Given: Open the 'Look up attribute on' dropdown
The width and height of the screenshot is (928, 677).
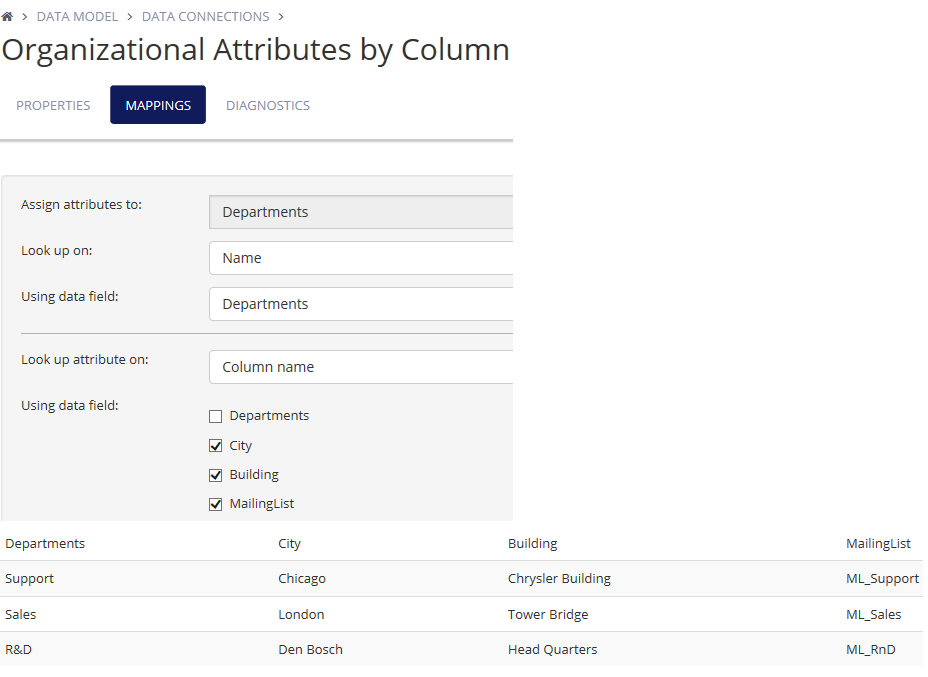Looking at the screenshot, I should [x=360, y=366].
